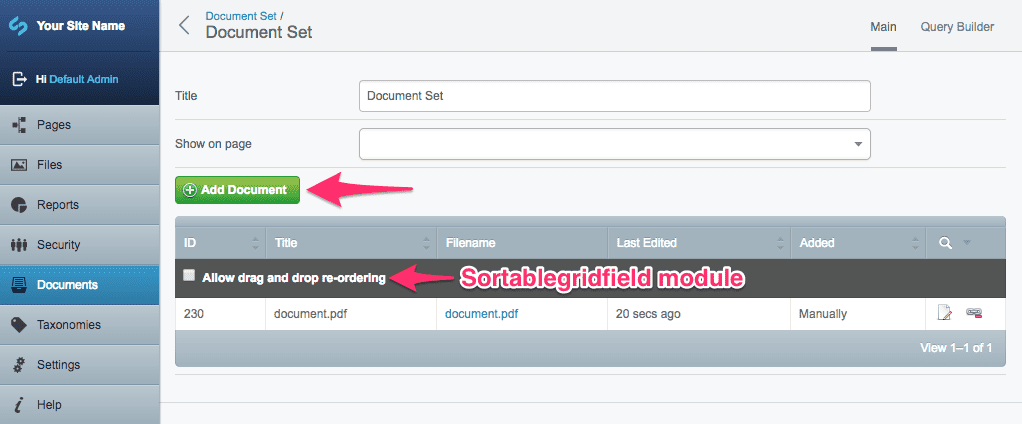The image size is (1022, 424).
Task: Click the logout icon beside Hi Default Admin
Action: [19, 79]
